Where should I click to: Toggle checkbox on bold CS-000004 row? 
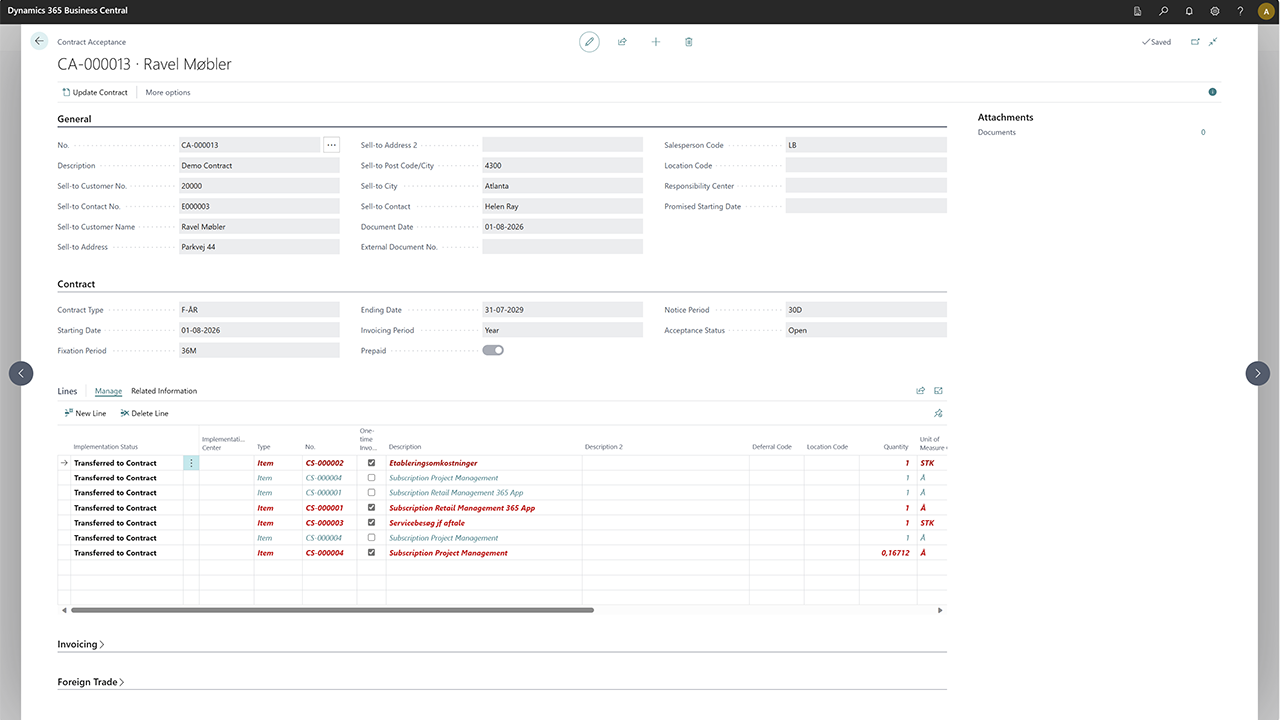372,553
